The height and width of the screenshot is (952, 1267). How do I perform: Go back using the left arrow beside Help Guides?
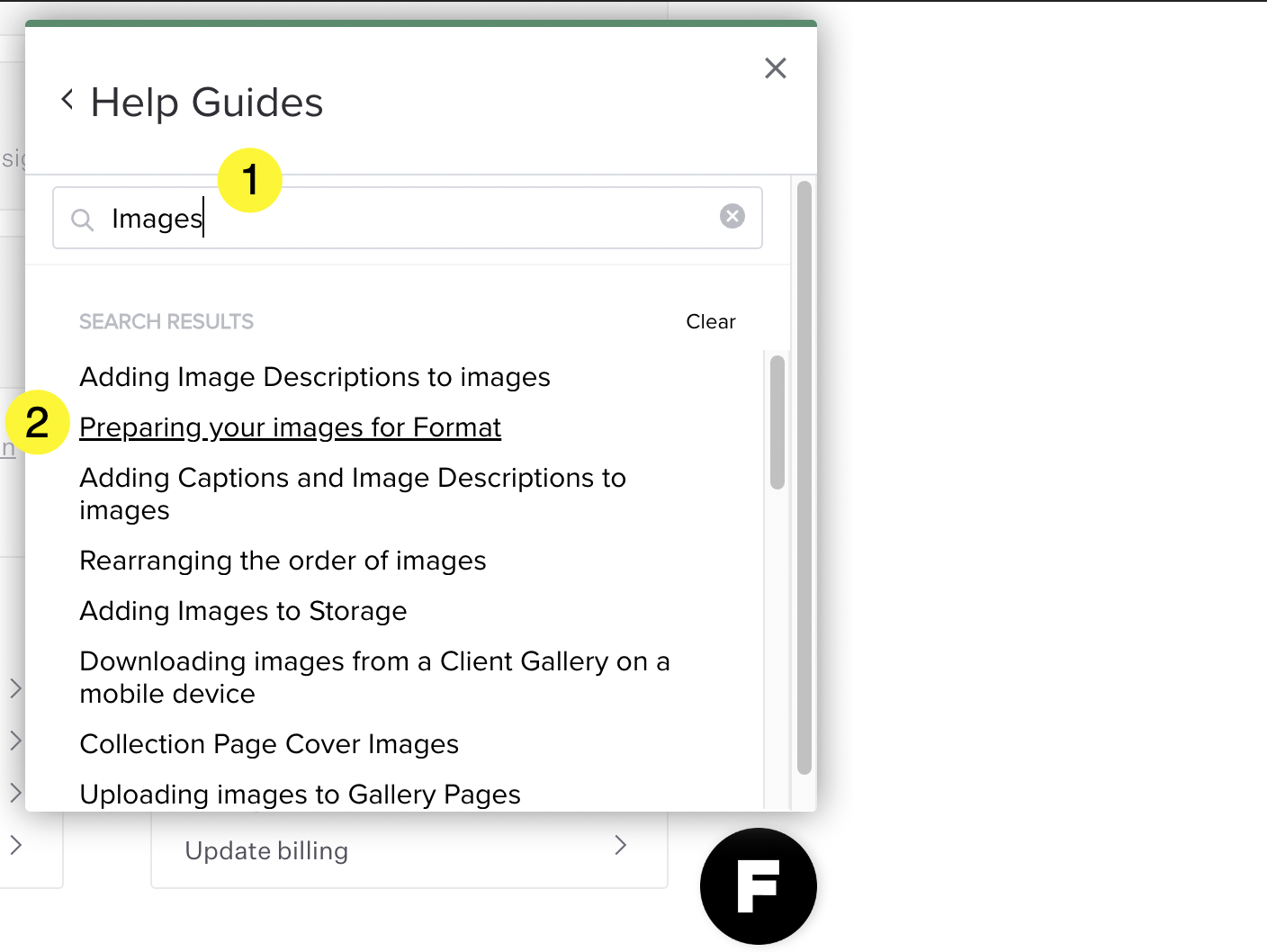tap(67, 99)
